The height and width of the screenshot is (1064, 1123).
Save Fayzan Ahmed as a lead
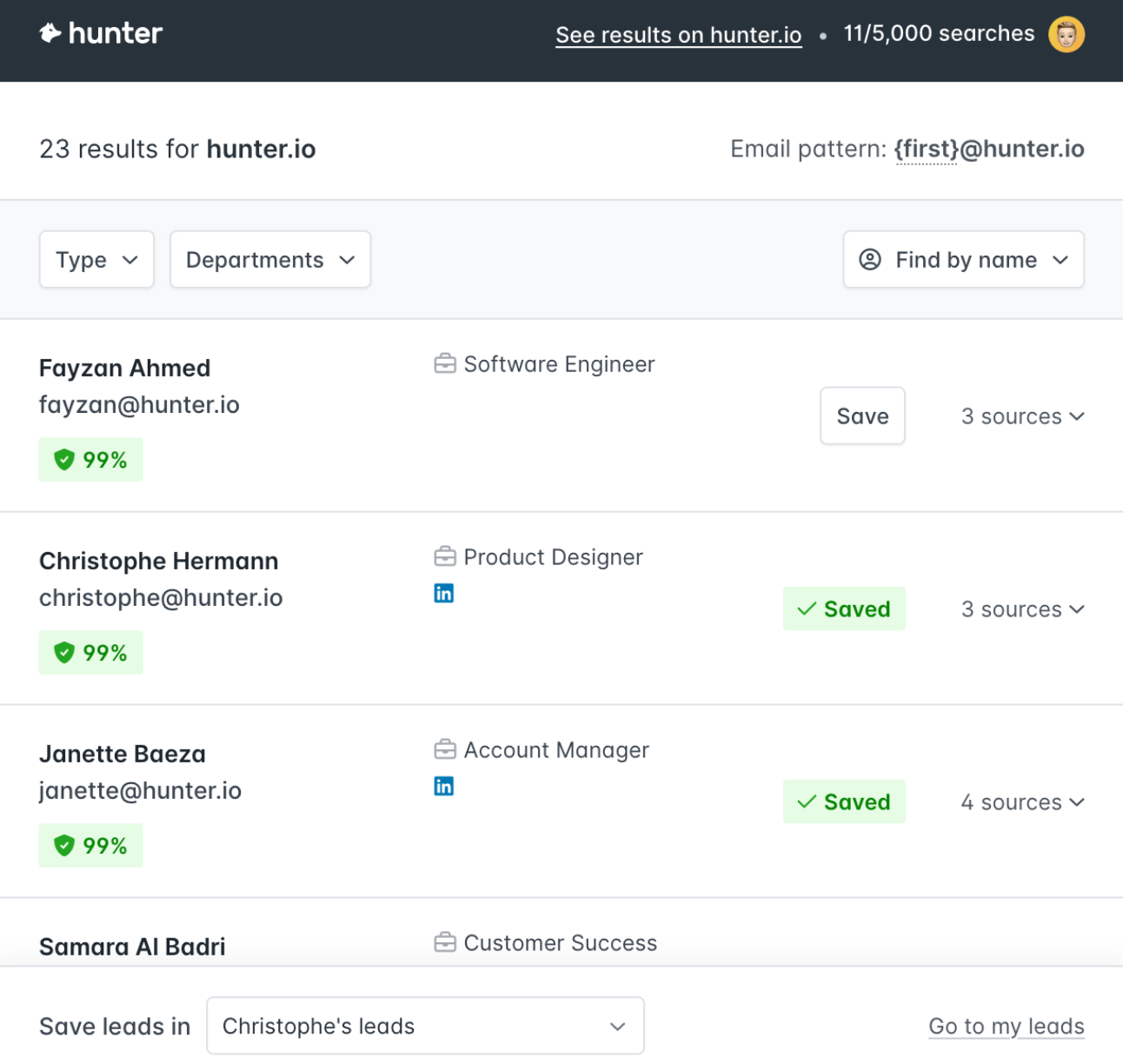862,416
